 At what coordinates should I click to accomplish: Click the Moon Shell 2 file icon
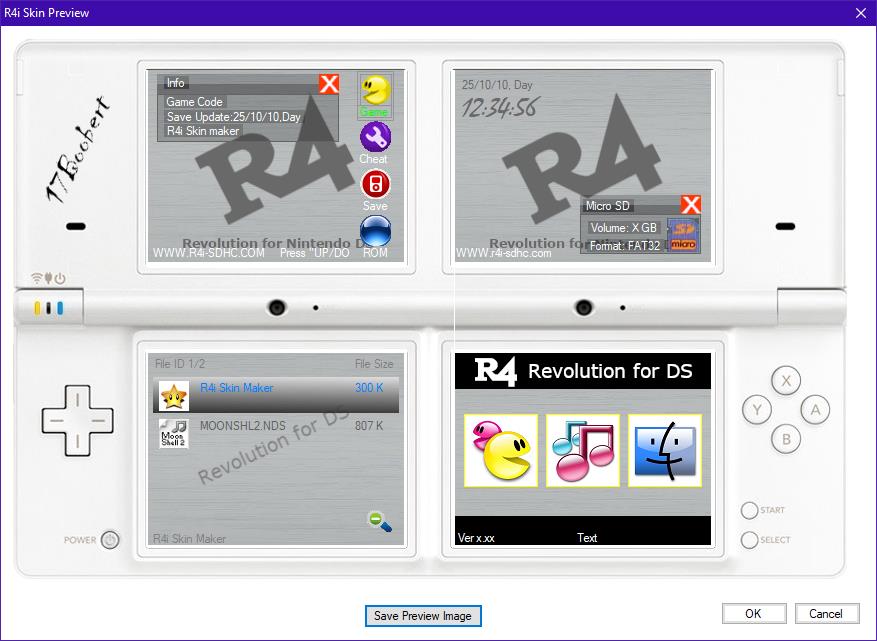pos(173,433)
